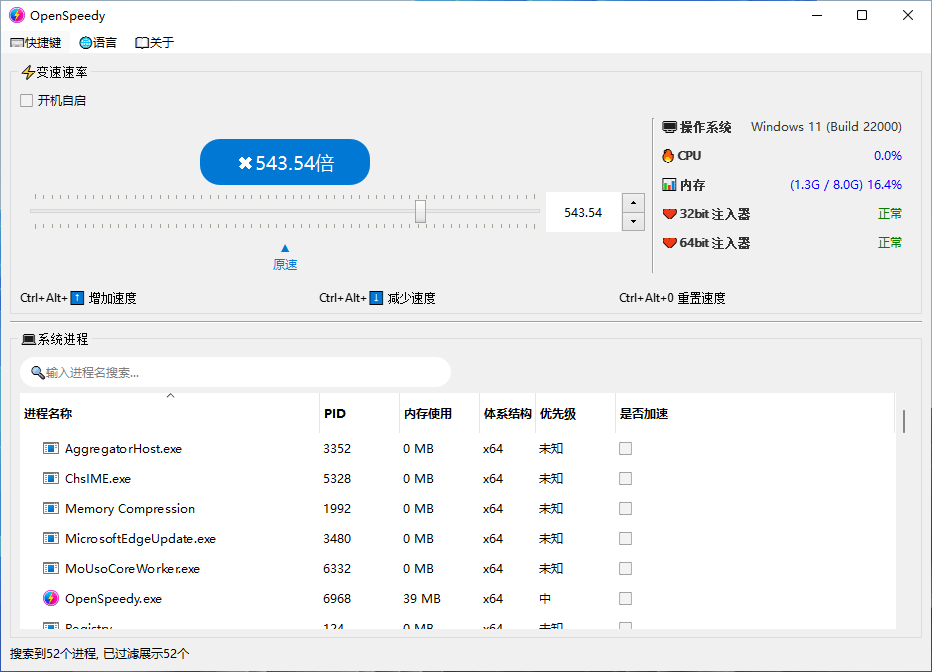Click the 543.54倍 speed button
Viewport: 932px width, 672px height.
285,162
